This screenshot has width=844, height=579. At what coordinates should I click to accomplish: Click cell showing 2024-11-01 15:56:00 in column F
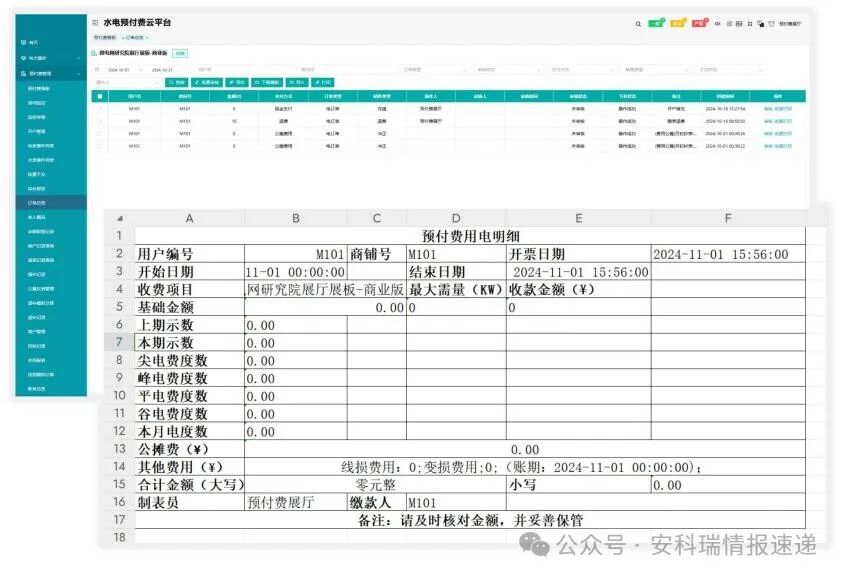tap(728, 253)
